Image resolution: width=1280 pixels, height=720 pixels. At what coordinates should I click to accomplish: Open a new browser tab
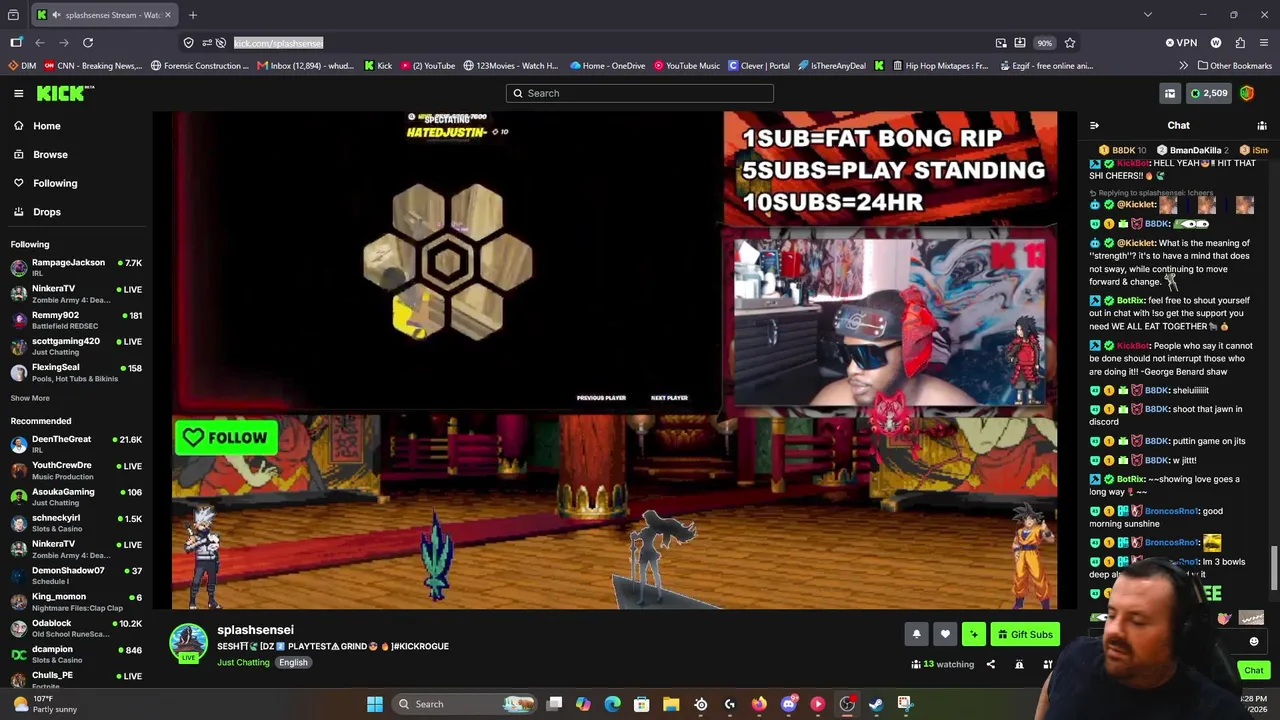coord(193,15)
